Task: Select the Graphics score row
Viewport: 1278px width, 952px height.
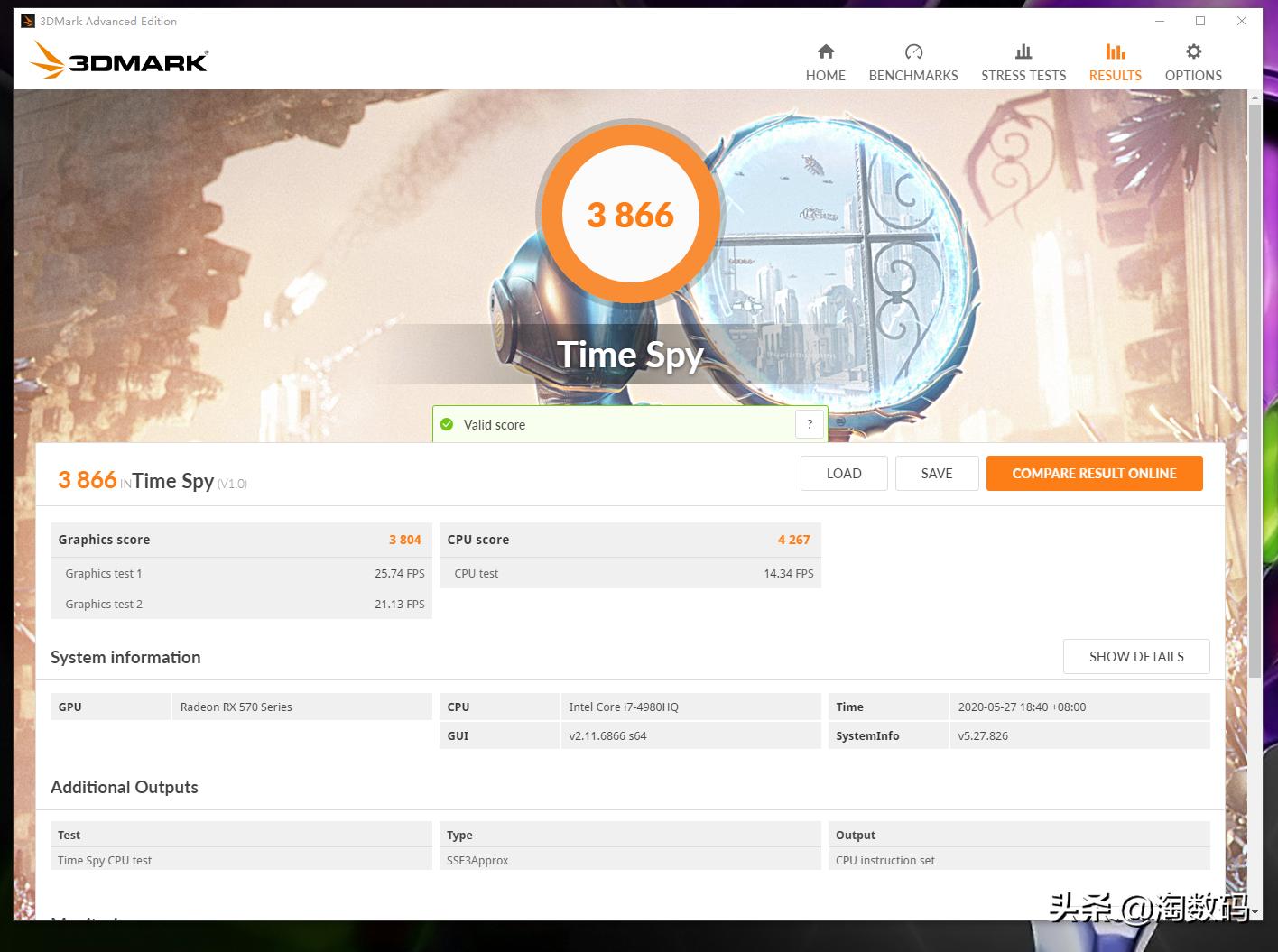Action: pyautogui.click(x=241, y=539)
